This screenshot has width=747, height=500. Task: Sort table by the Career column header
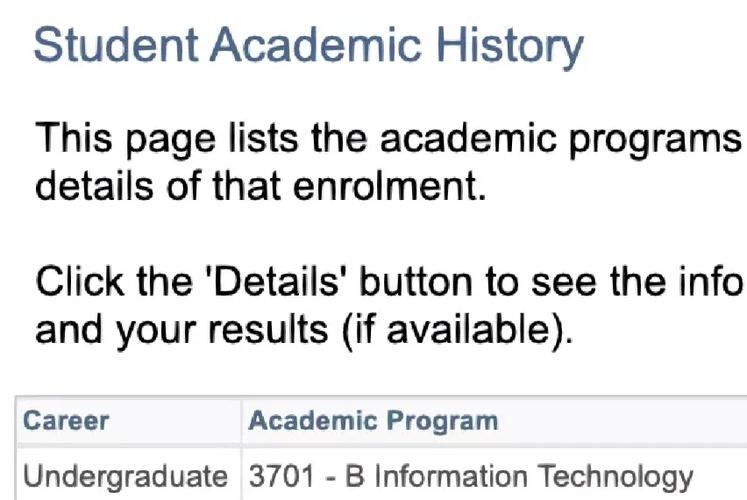[x=67, y=420]
